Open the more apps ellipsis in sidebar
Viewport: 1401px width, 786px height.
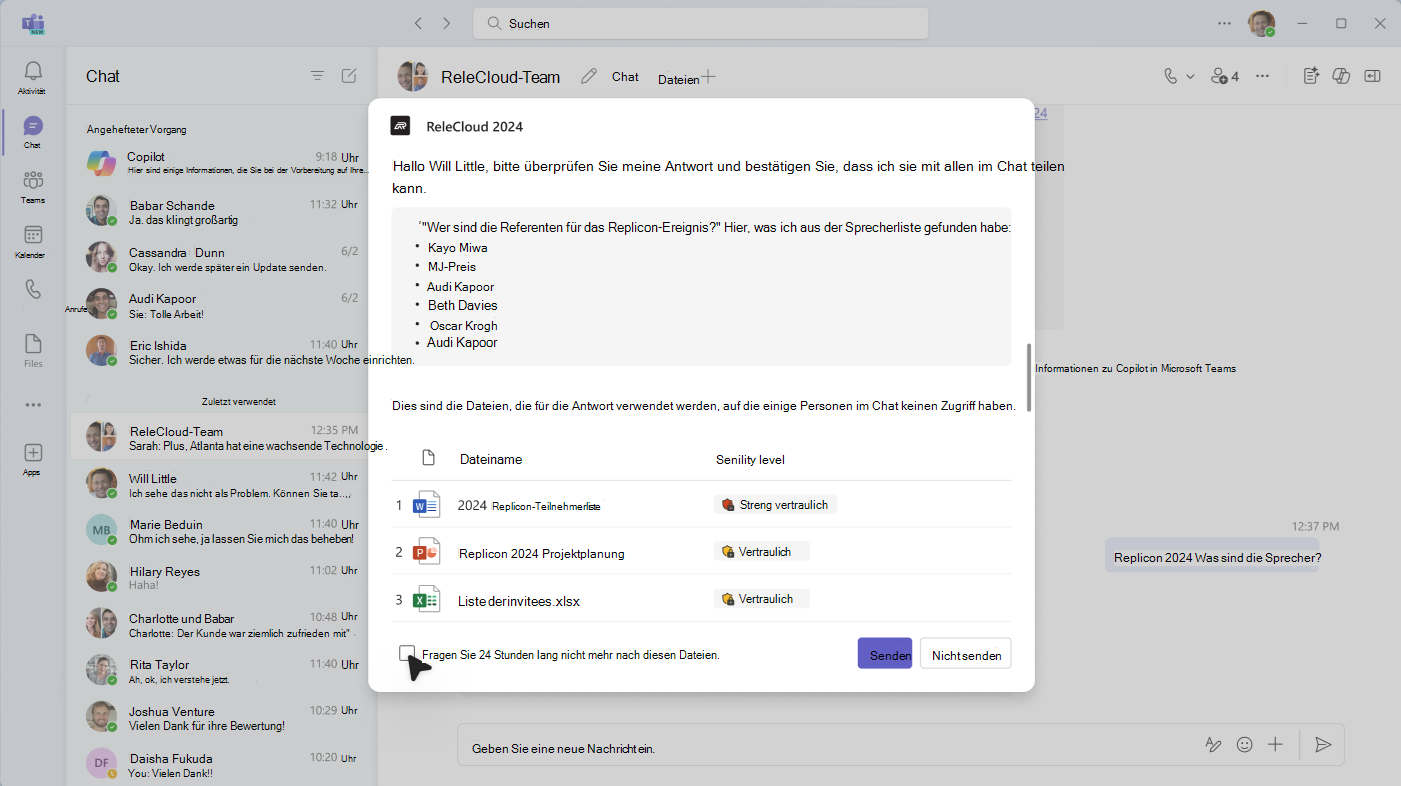point(33,405)
